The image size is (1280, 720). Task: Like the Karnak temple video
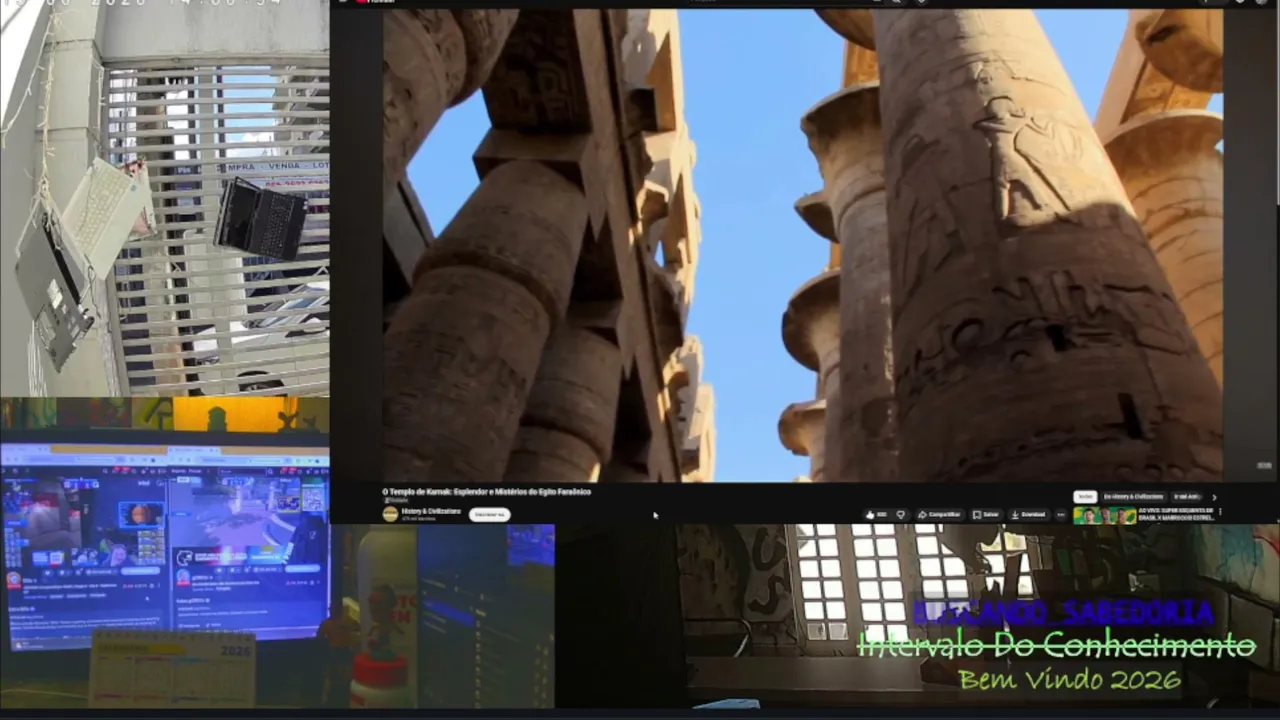(x=877, y=515)
